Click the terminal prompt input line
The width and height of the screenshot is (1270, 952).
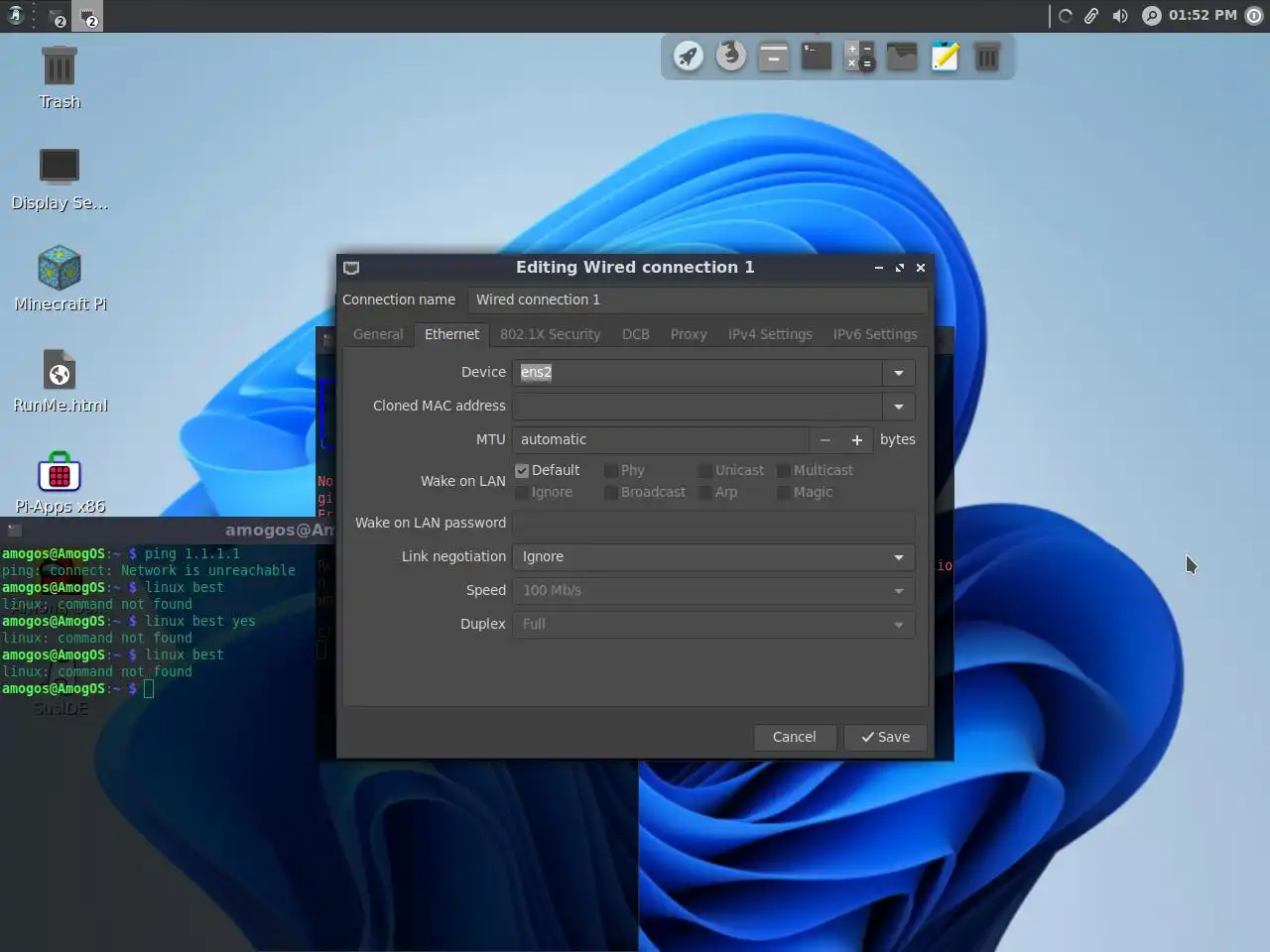tap(149, 689)
